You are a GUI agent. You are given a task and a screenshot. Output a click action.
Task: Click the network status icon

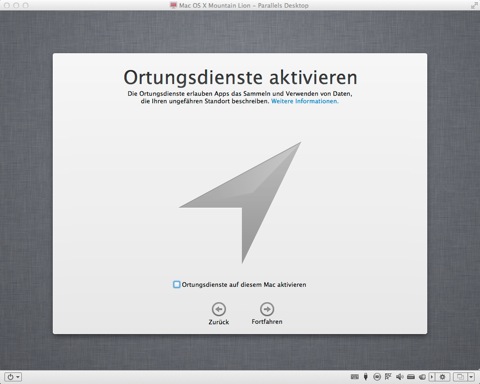(388, 377)
